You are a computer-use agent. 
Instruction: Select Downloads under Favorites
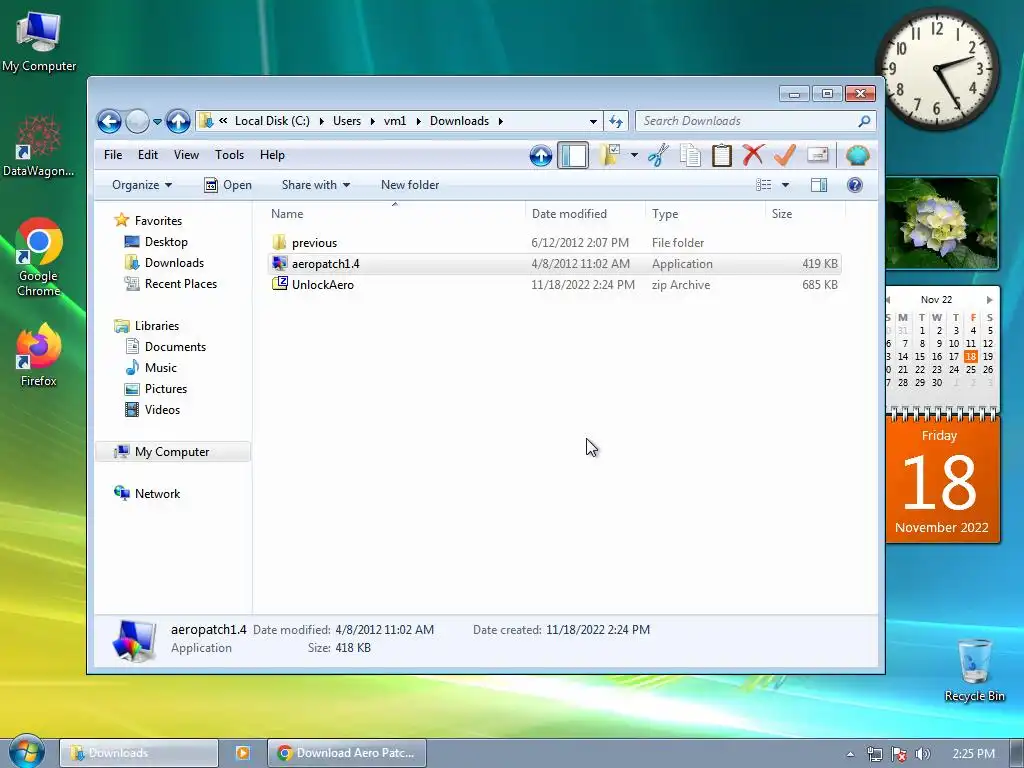(164, 263)
